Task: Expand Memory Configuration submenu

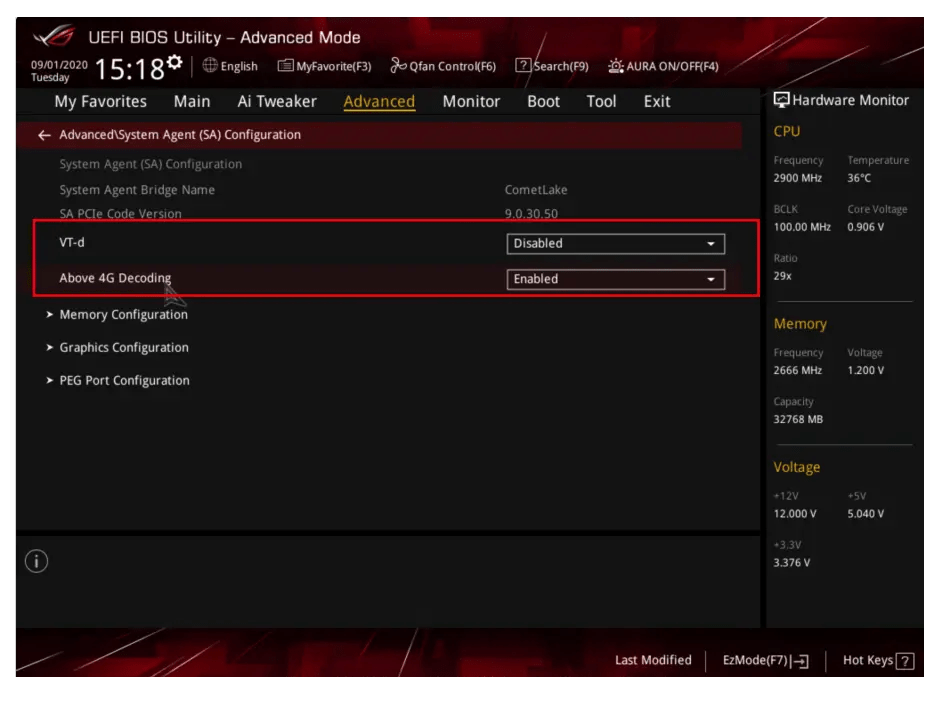Action: point(123,314)
